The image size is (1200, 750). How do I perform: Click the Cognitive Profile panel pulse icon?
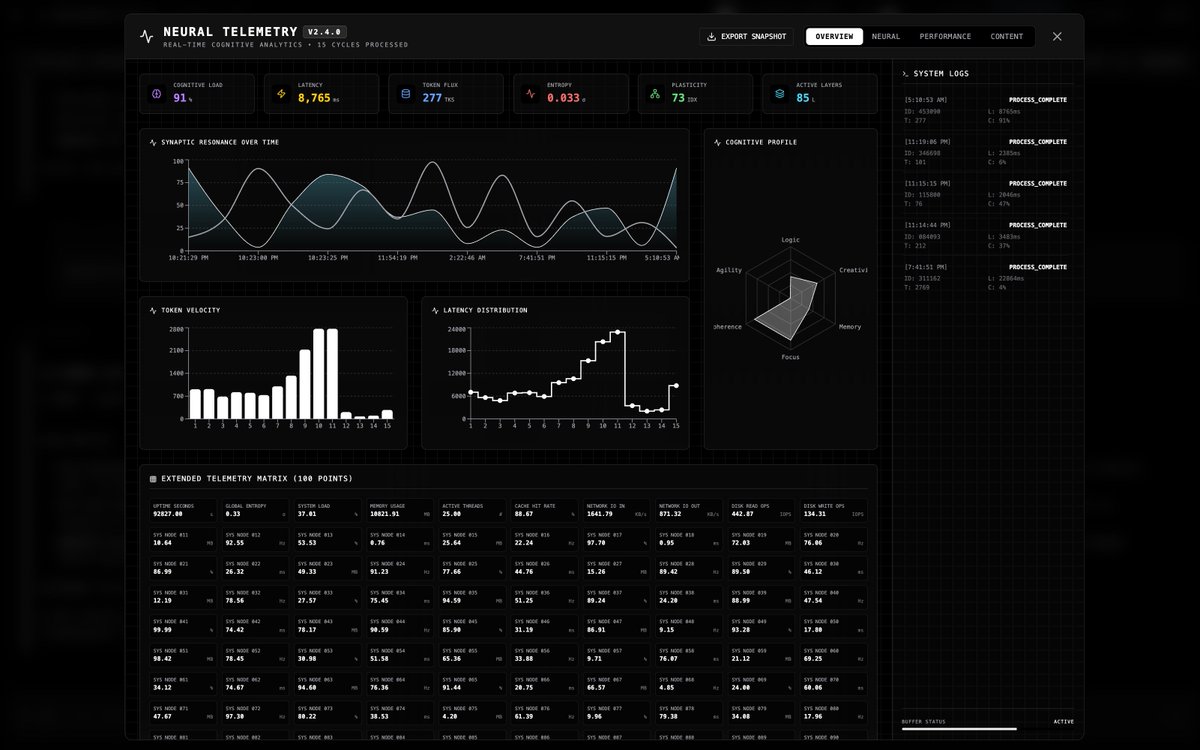[x=717, y=142]
